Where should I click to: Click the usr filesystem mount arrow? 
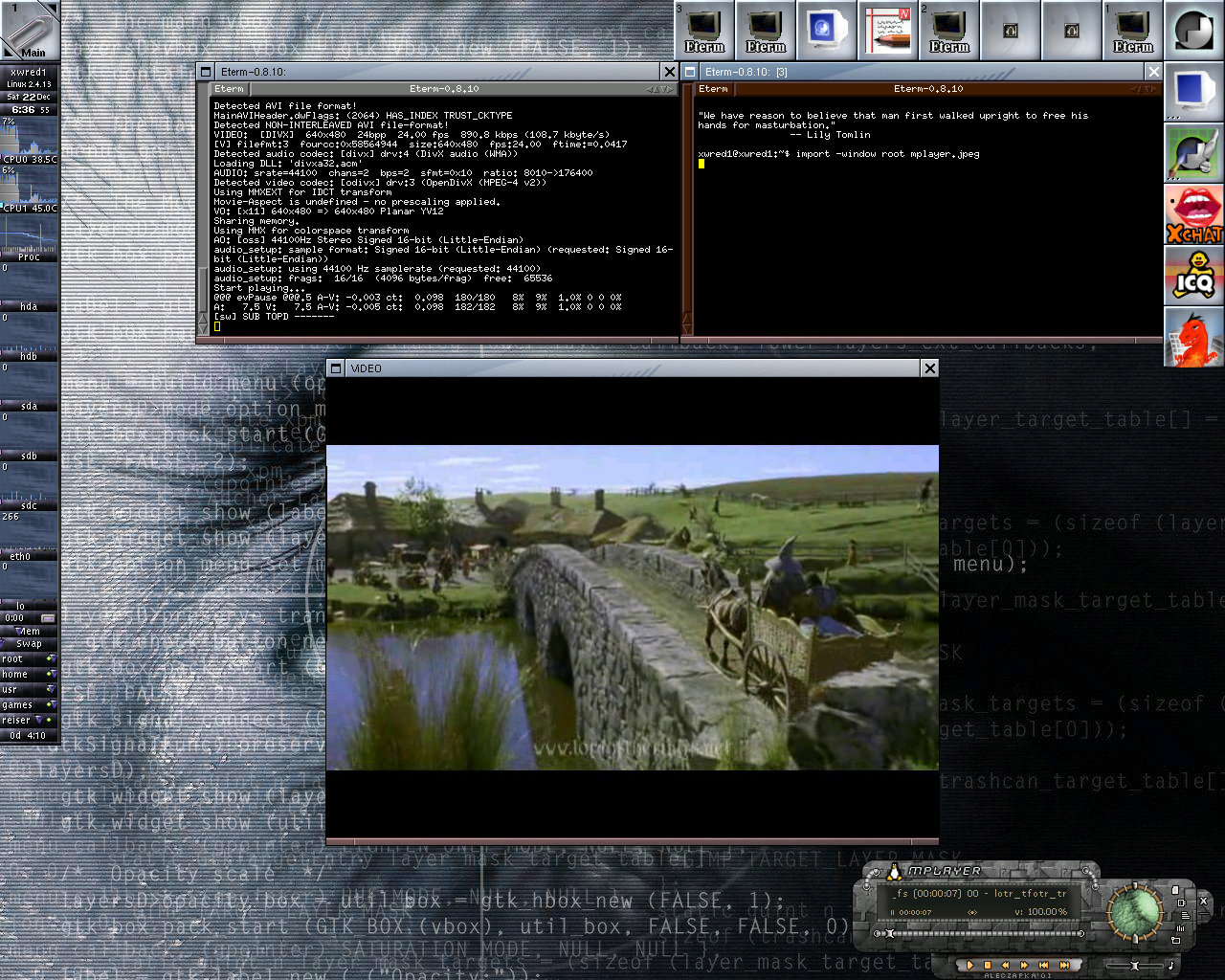[x=51, y=688]
